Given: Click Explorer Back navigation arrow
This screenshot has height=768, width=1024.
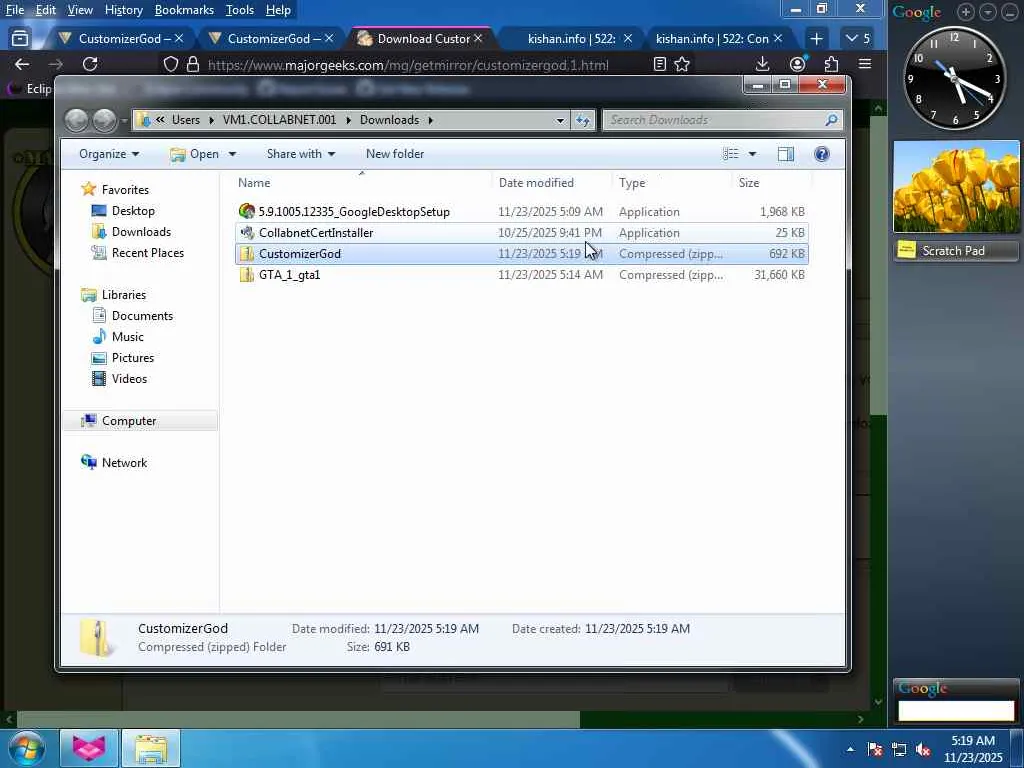Looking at the screenshot, I should [76, 120].
